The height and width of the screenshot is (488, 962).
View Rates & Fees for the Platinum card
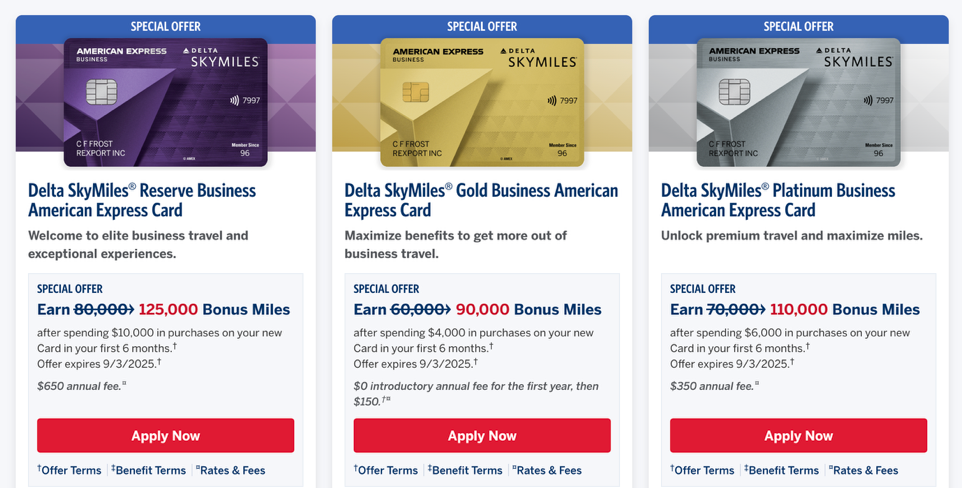[x=864, y=470]
